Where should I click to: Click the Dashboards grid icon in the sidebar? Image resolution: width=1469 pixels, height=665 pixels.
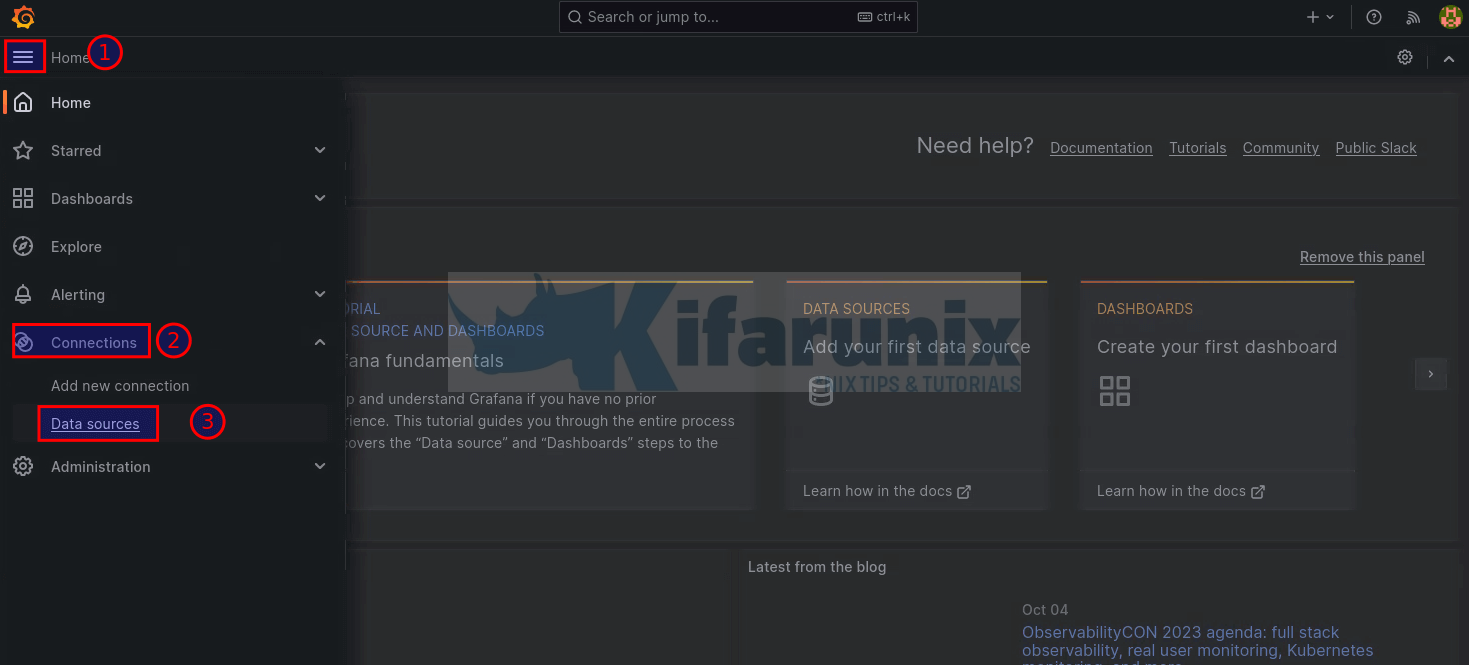click(23, 199)
